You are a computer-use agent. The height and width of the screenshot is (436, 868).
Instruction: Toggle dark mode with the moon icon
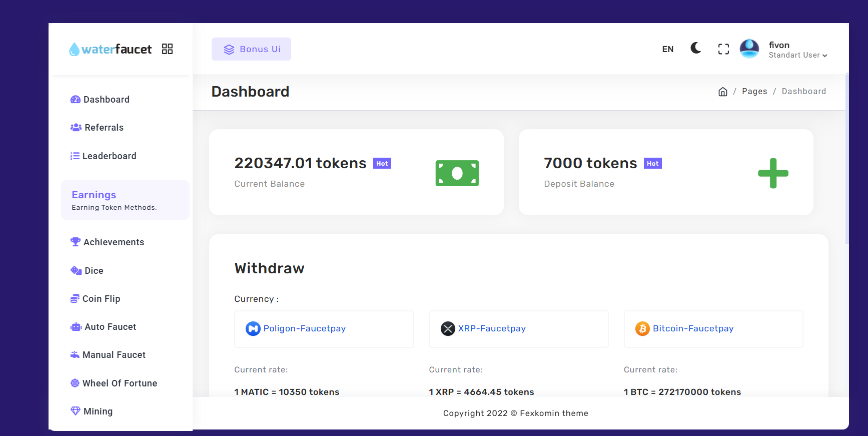click(696, 48)
